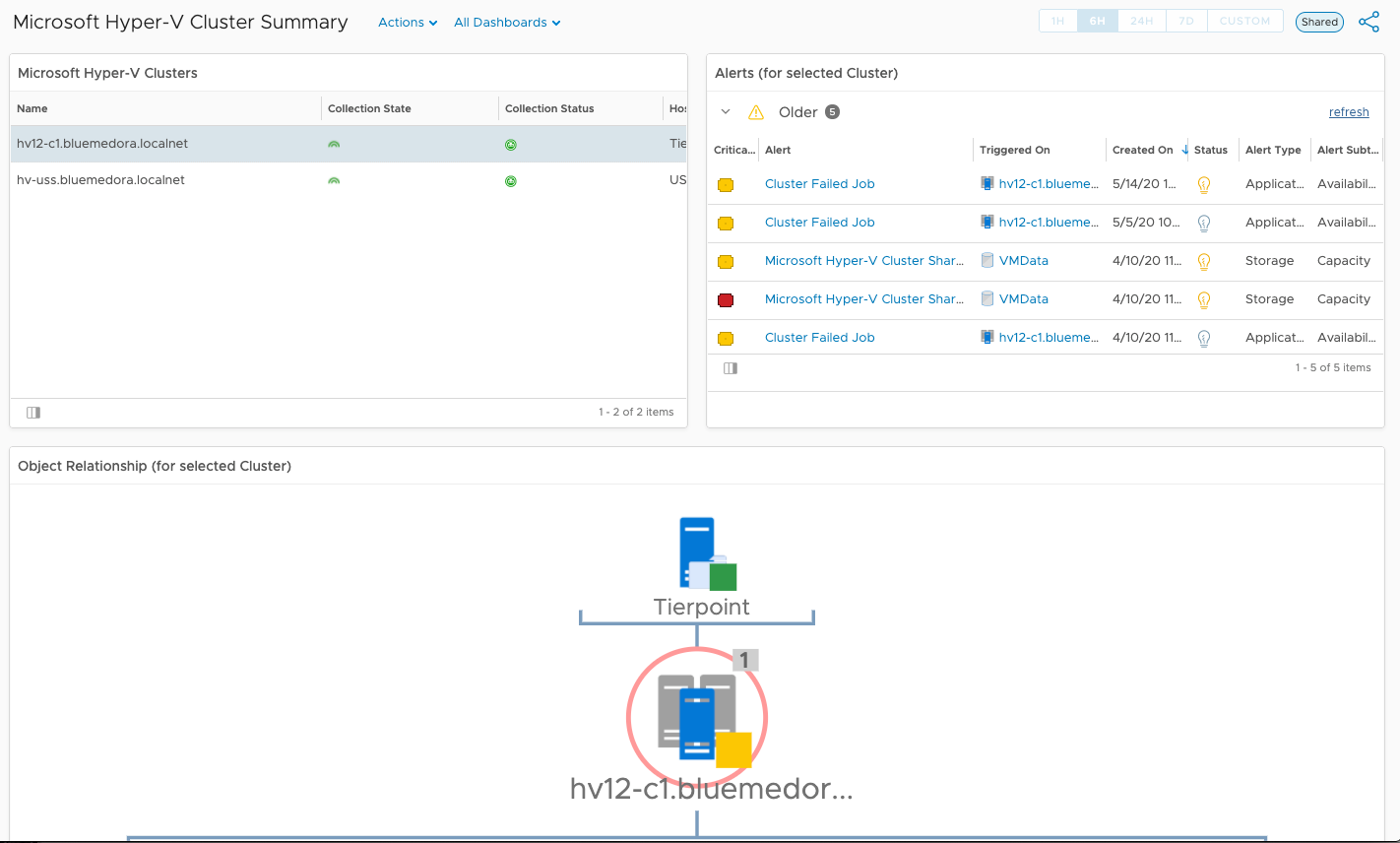
Task: Open hv12-c1.blueme link on 5/5/20 alert
Action: click(1049, 223)
